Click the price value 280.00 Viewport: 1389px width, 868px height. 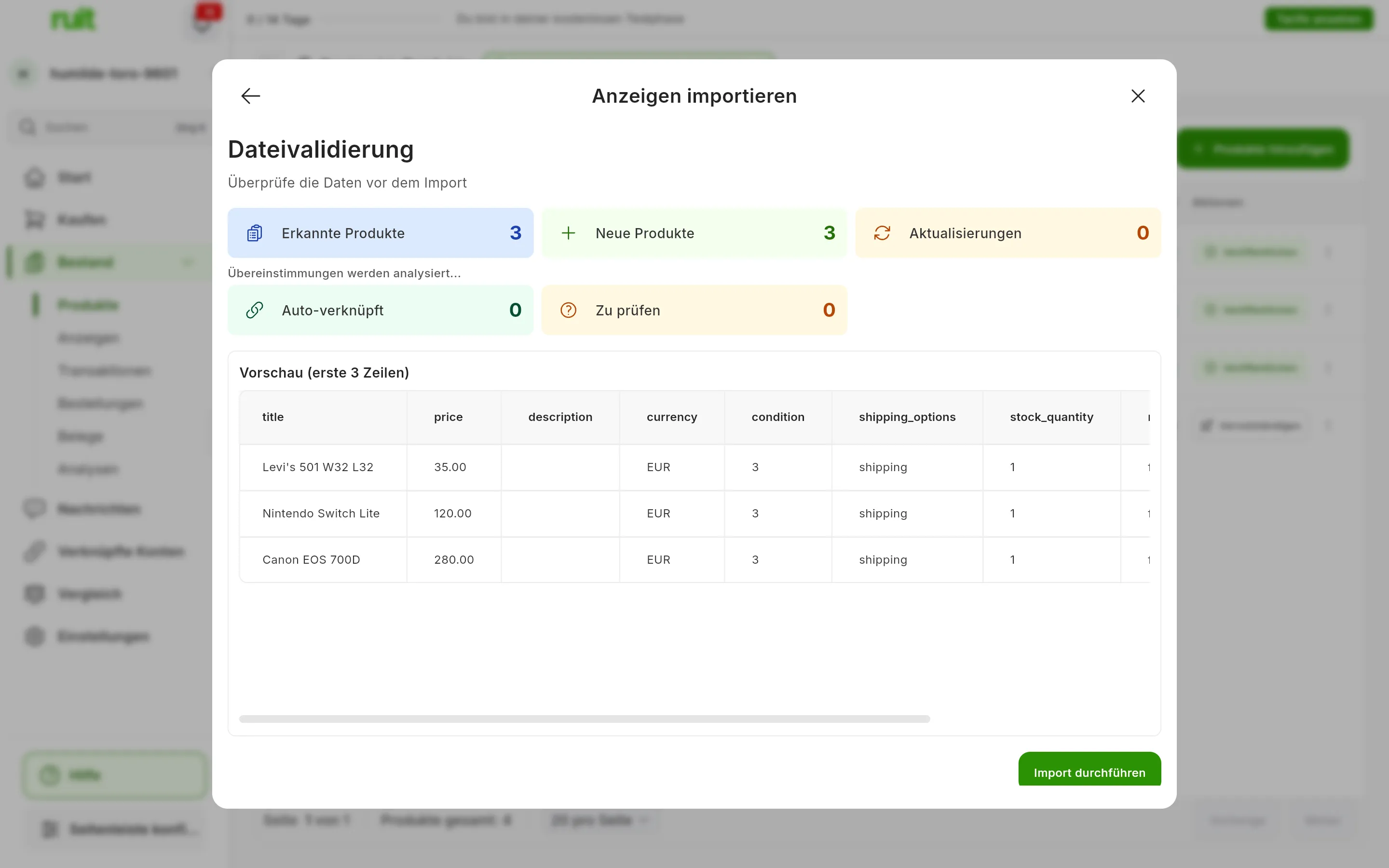pos(454,560)
